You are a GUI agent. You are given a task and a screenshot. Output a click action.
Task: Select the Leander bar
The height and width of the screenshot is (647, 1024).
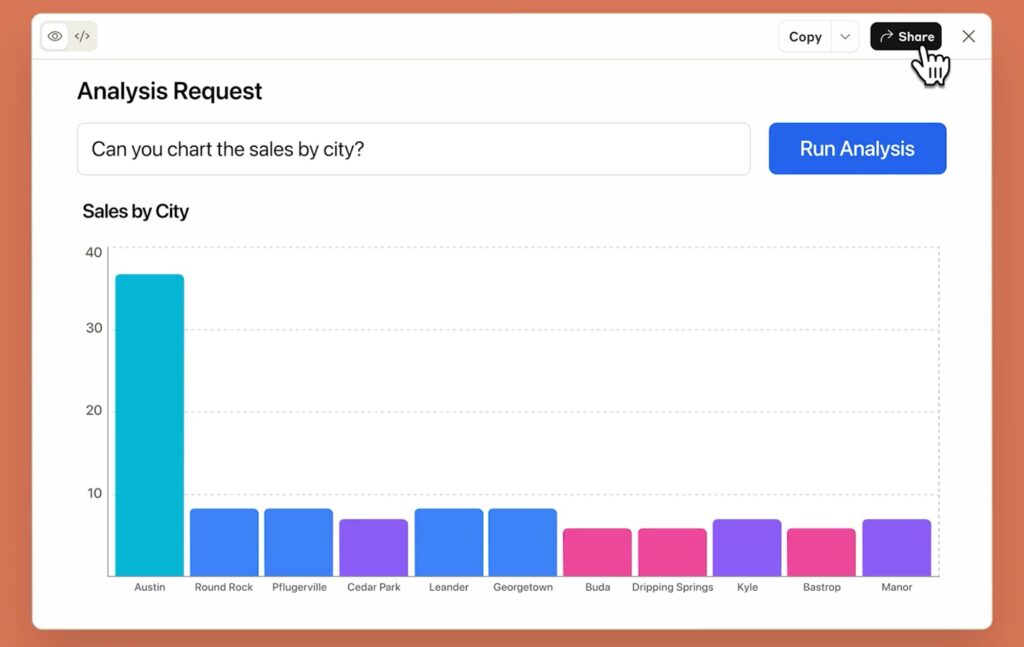tap(449, 543)
